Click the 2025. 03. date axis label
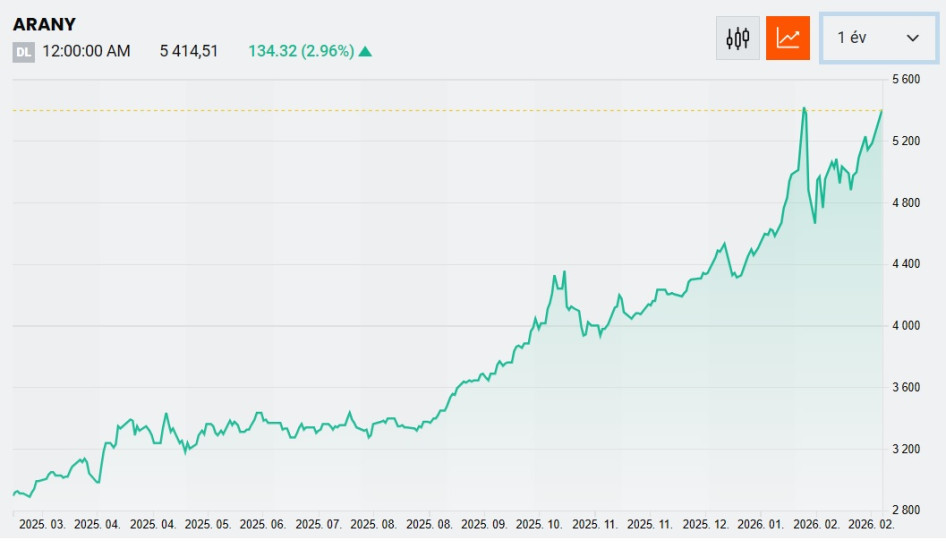Image resolution: width=946 pixels, height=541 pixels. pyautogui.click(x=42, y=524)
